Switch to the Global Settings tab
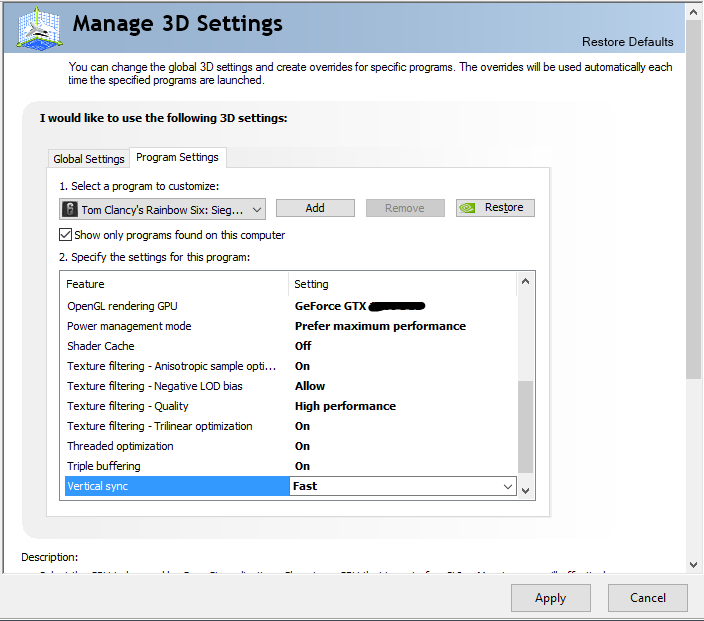704x621 pixels. pos(89,159)
